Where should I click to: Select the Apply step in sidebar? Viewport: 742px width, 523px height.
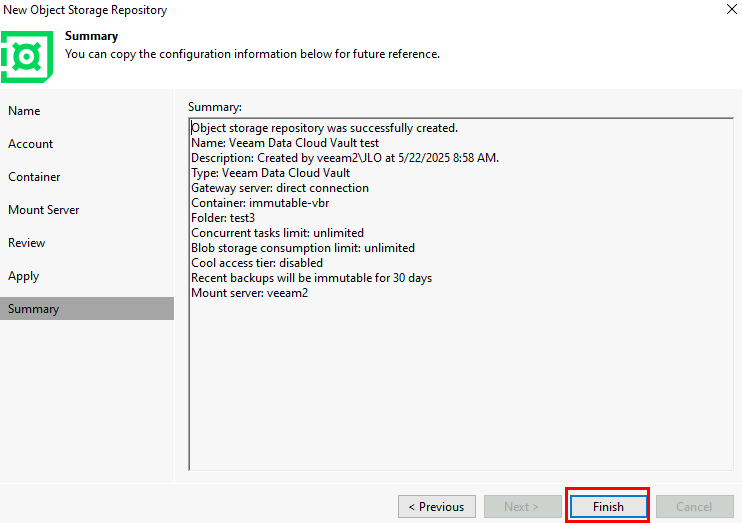click(x=24, y=276)
